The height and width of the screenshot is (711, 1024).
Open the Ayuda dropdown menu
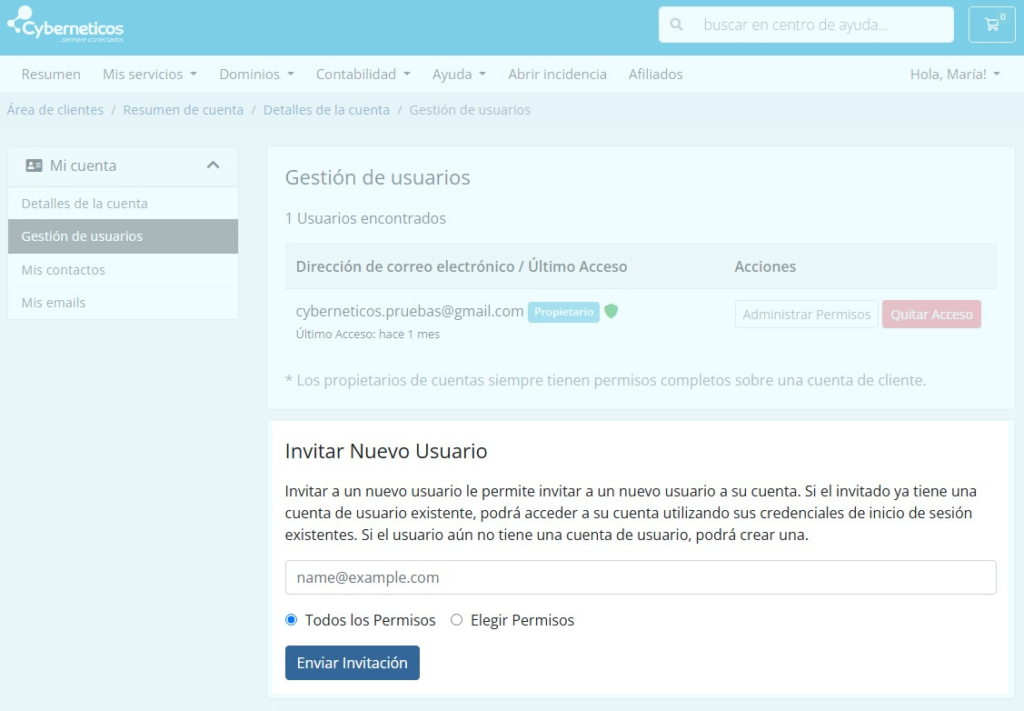(x=458, y=74)
